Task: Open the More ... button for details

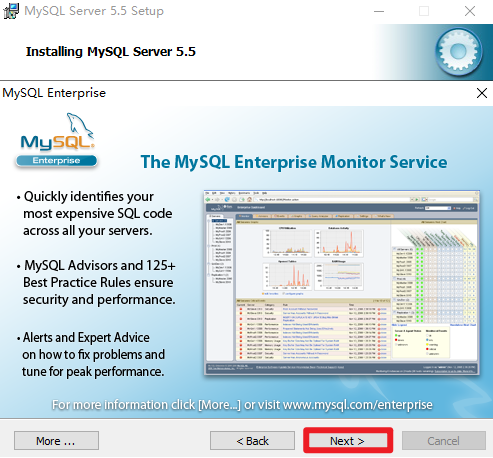Action: click(56, 441)
